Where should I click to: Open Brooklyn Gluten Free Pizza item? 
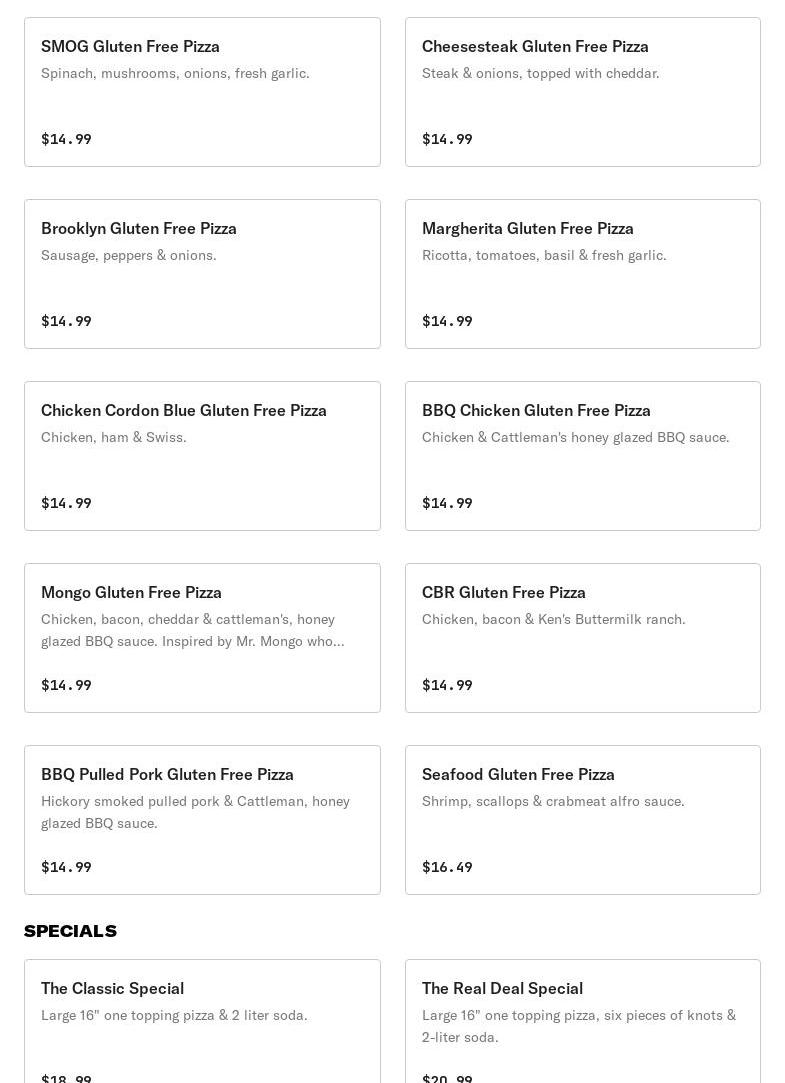click(x=202, y=274)
